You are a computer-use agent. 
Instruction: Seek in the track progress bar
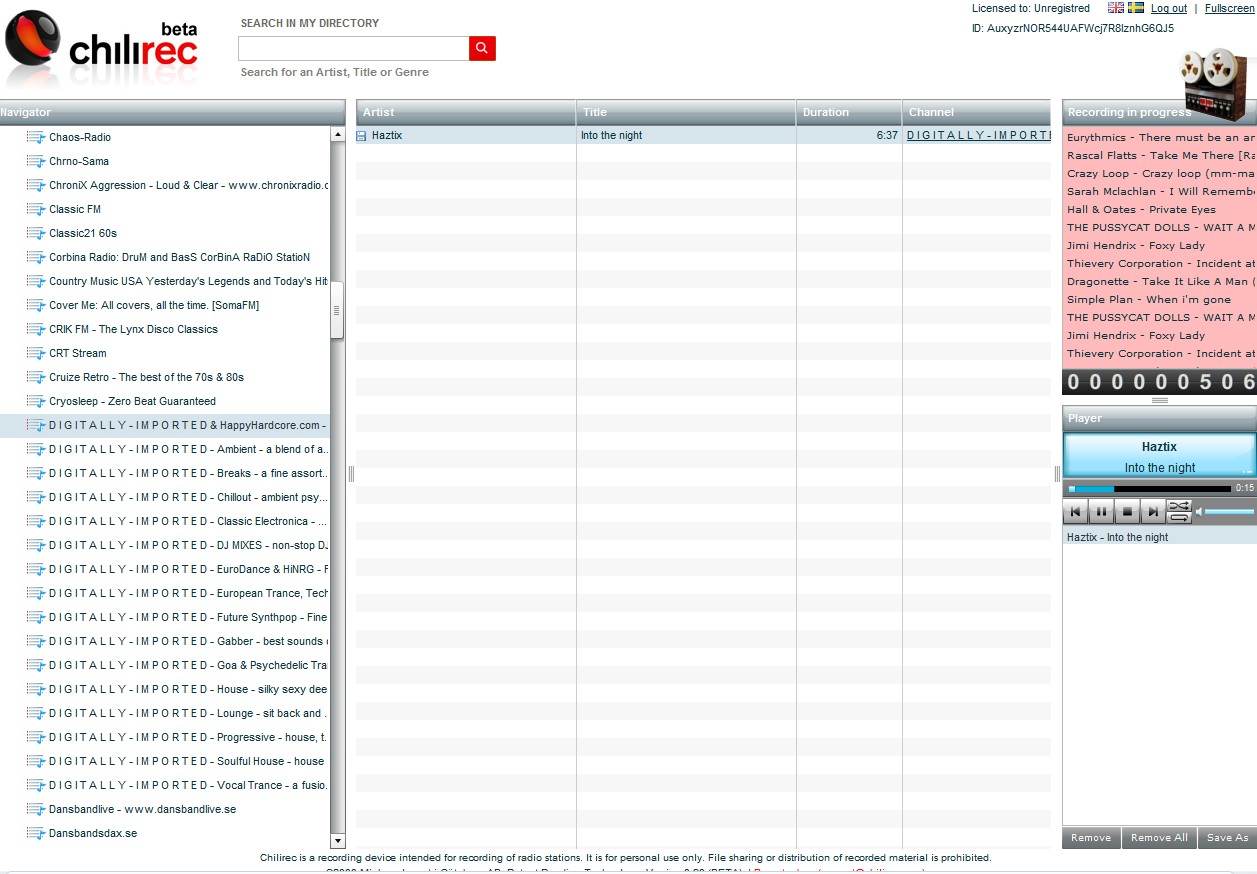coord(1150,489)
